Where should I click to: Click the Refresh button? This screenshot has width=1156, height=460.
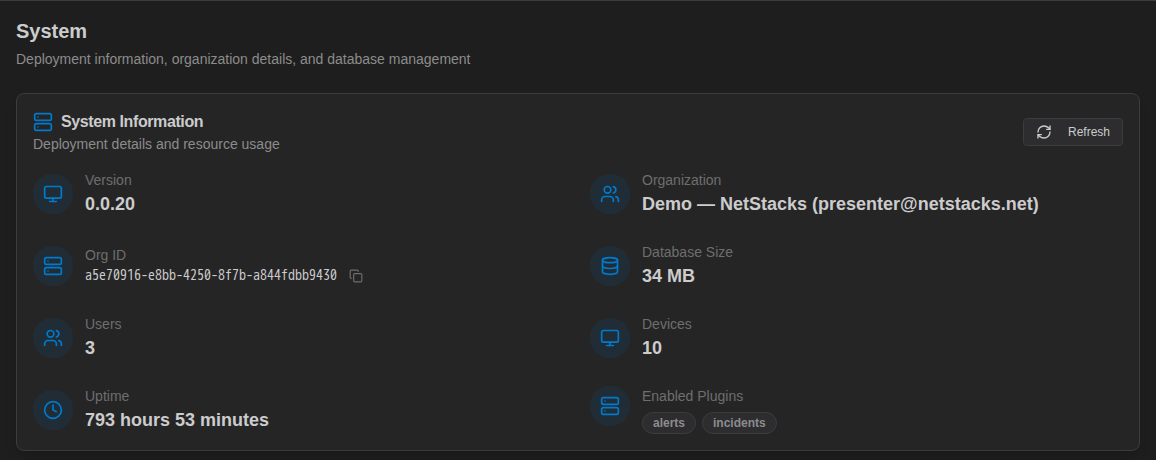[1072, 132]
